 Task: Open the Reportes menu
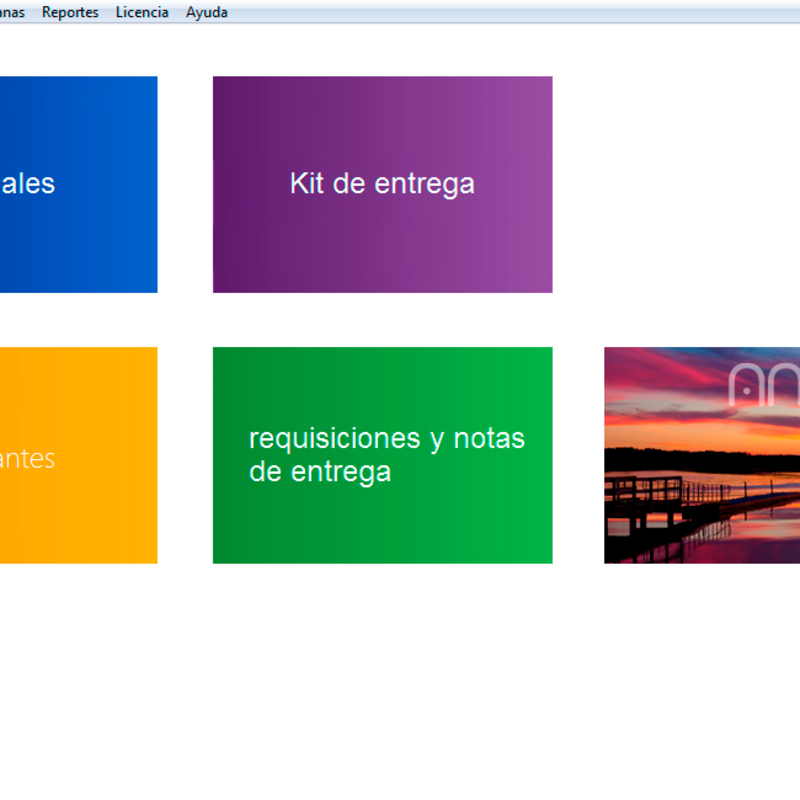(x=70, y=12)
